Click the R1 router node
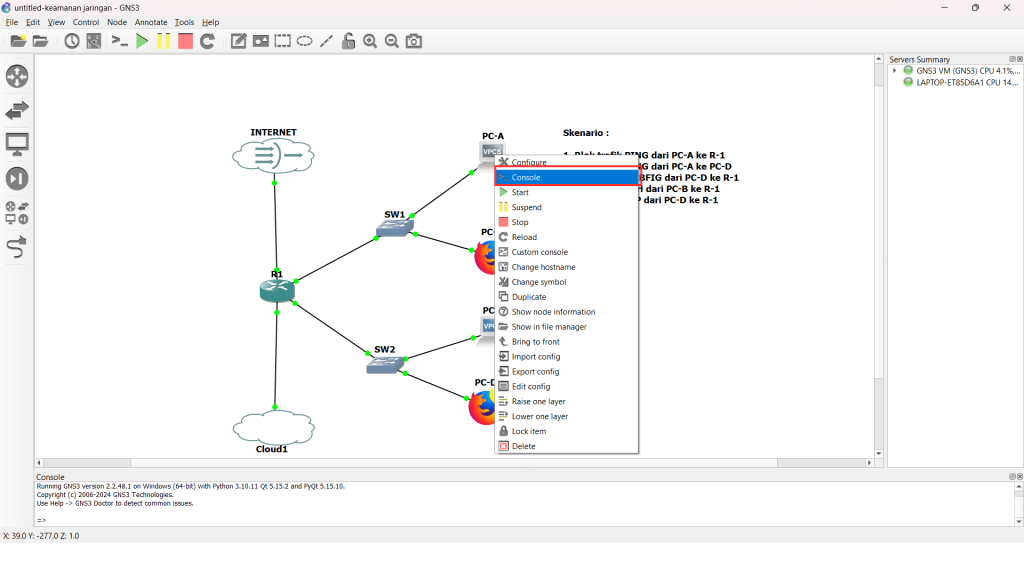This screenshot has height=576, width=1024. pyautogui.click(x=276, y=289)
